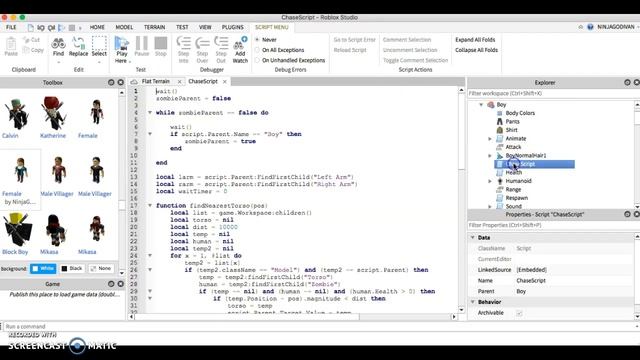Set toolbox background to None
This screenshot has width=640, height=360.
(101, 269)
